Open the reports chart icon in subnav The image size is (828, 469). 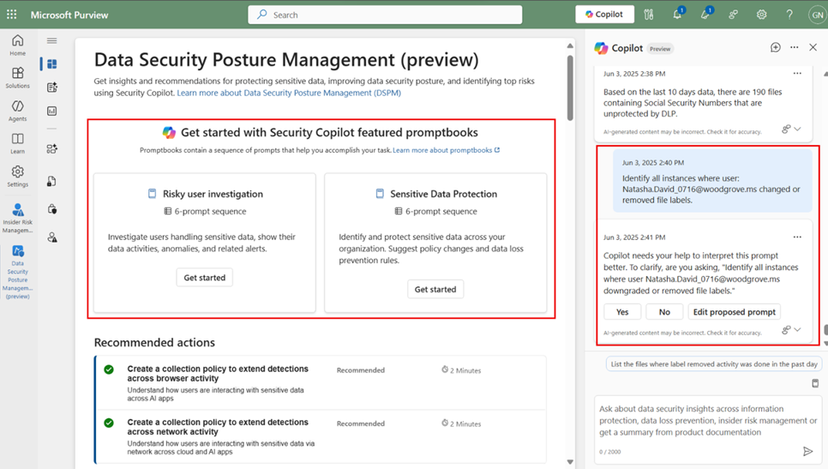point(52,111)
